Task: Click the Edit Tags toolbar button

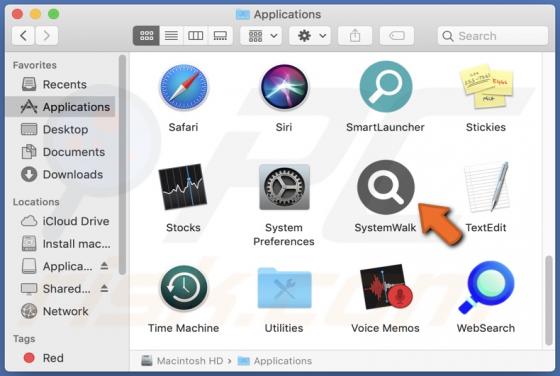Action: (397, 36)
